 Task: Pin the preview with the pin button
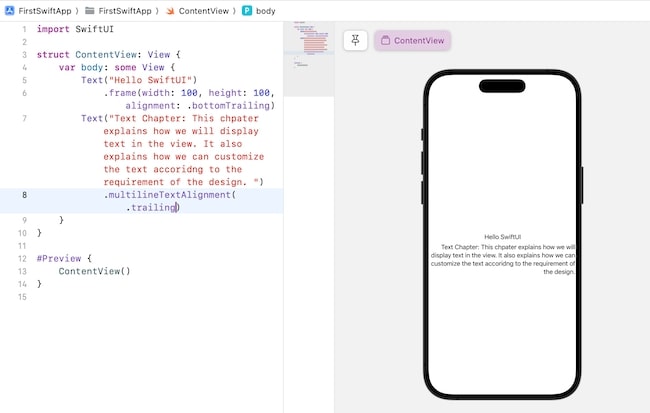coord(355,41)
